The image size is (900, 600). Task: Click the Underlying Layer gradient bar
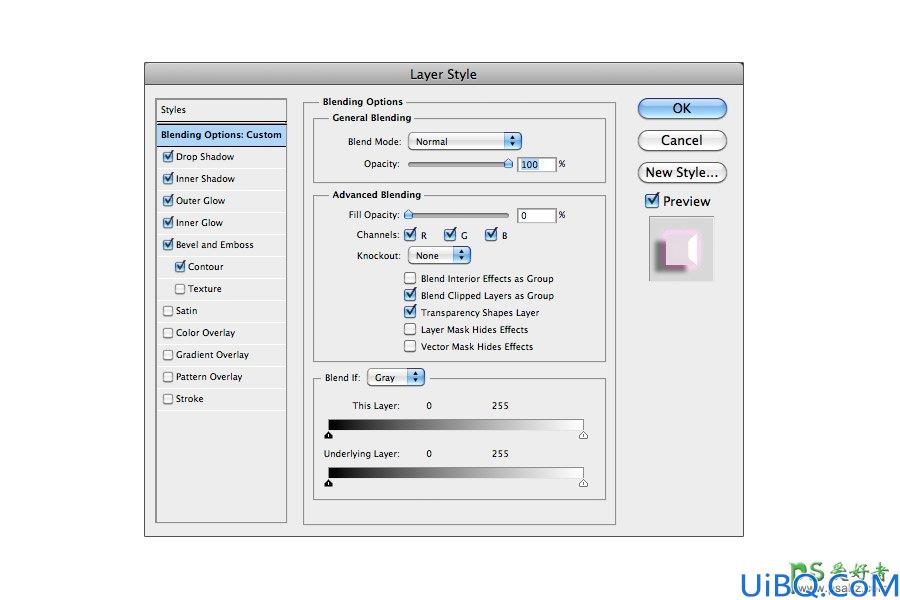coord(456,473)
